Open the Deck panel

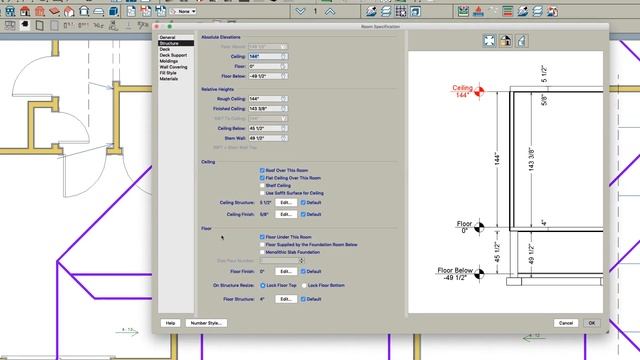(165, 49)
